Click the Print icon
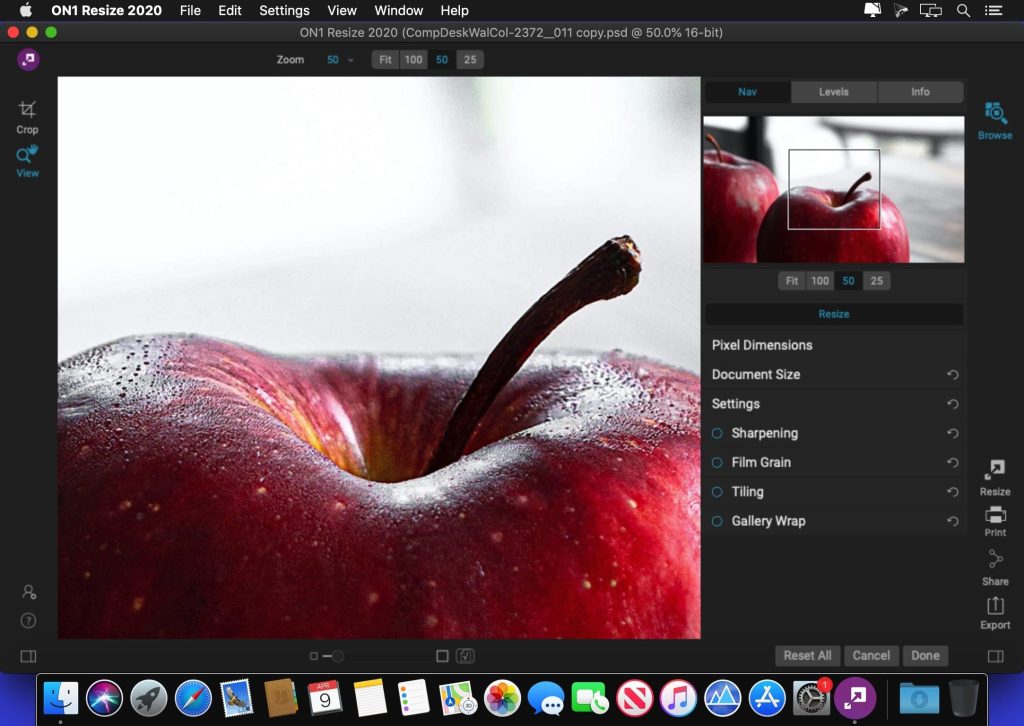The image size is (1024, 726). click(x=994, y=520)
